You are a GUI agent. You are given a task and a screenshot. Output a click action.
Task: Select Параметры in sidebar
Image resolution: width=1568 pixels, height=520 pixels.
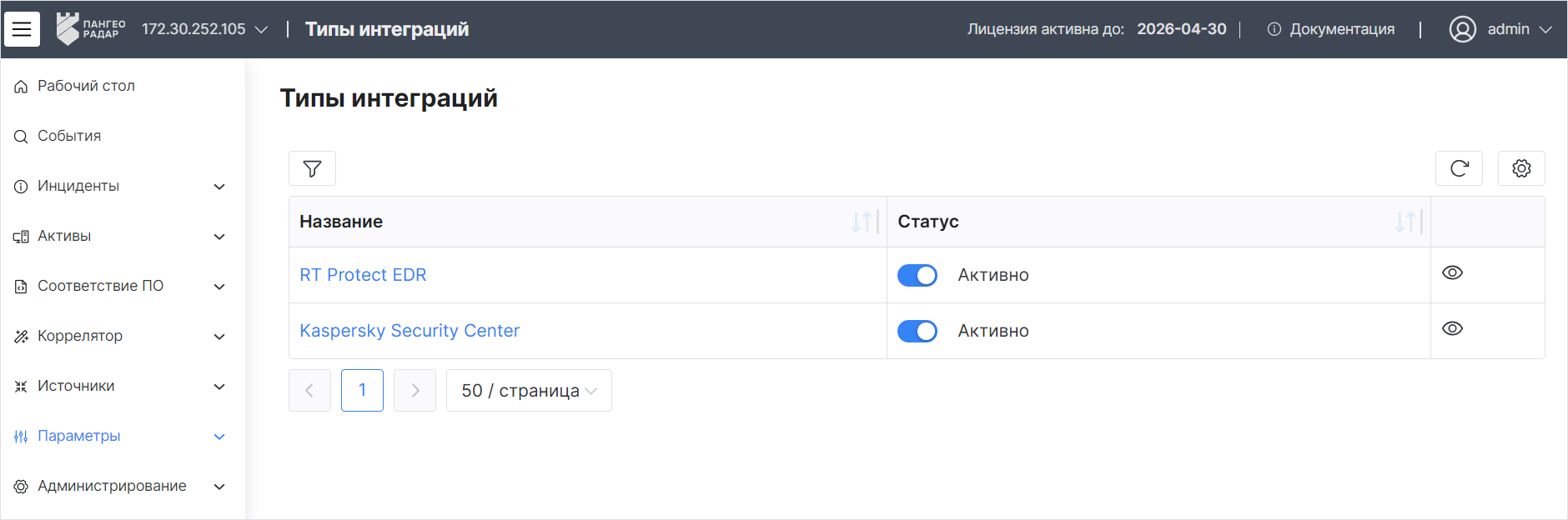(79, 436)
